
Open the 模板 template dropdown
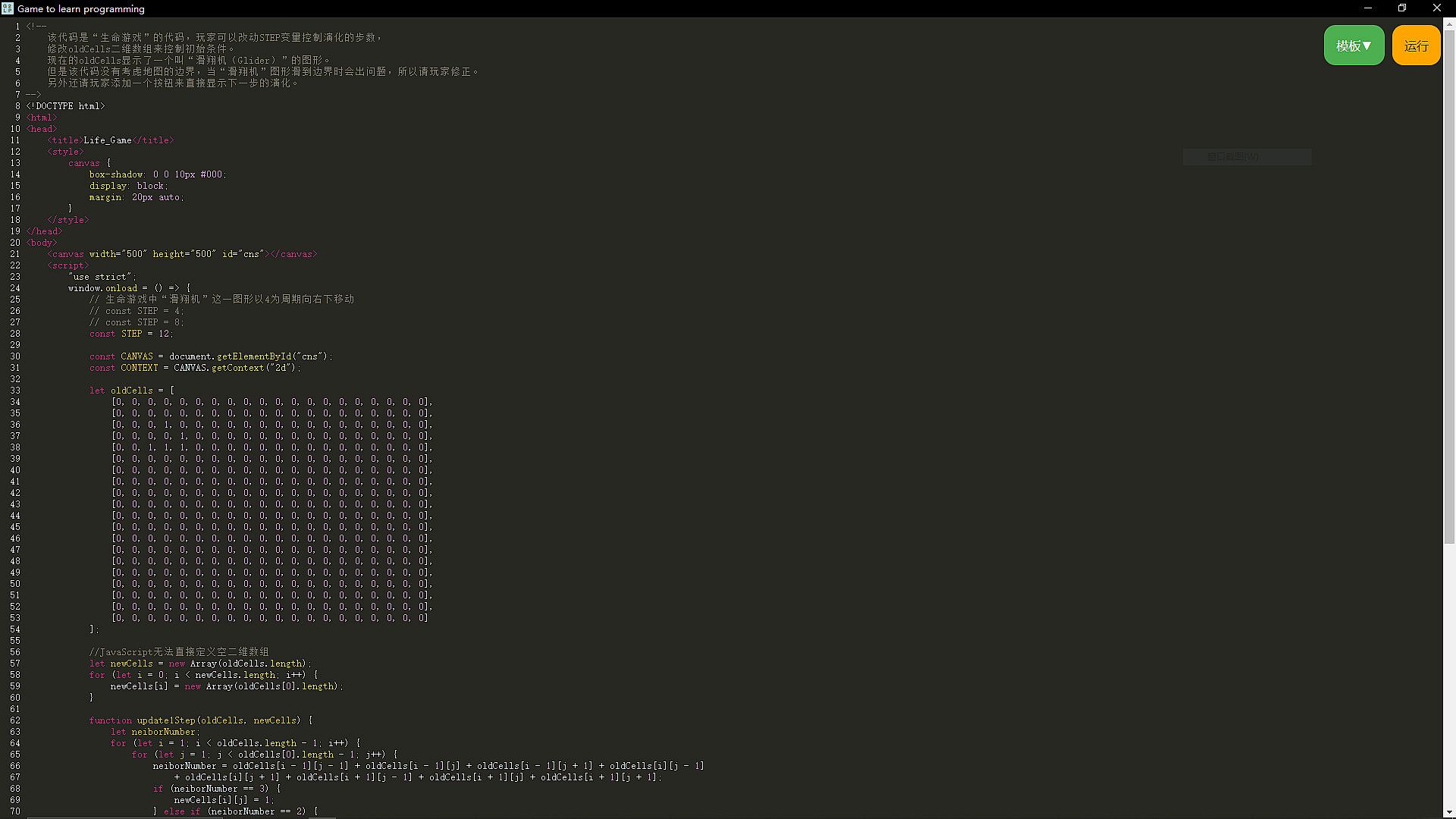point(1354,45)
